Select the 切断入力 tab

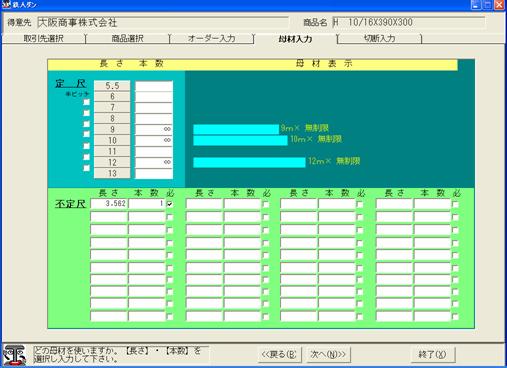(x=379, y=38)
